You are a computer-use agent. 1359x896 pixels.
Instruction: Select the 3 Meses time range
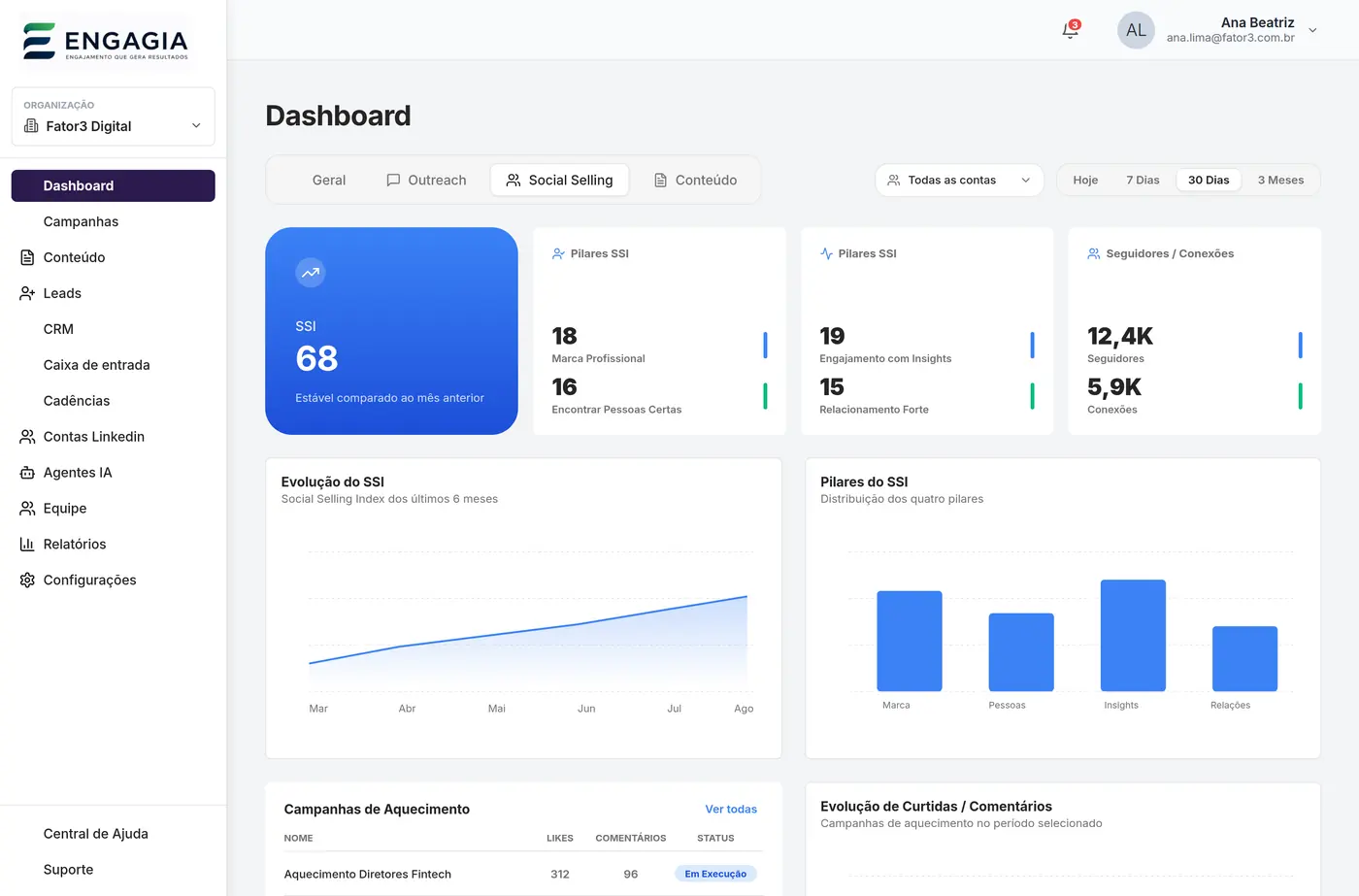coord(1280,180)
